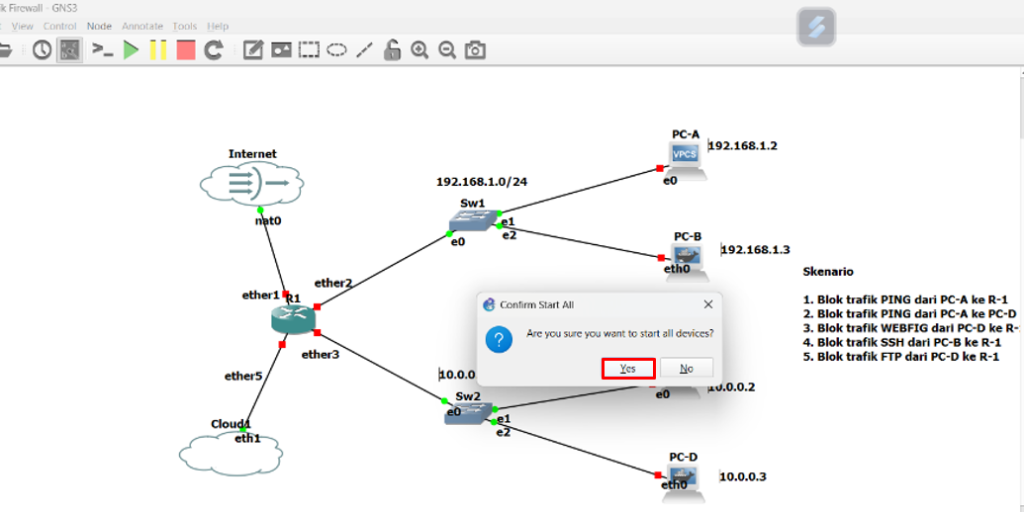Select the Draw ellipse tool
The height and width of the screenshot is (512, 1024).
tap(337, 49)
